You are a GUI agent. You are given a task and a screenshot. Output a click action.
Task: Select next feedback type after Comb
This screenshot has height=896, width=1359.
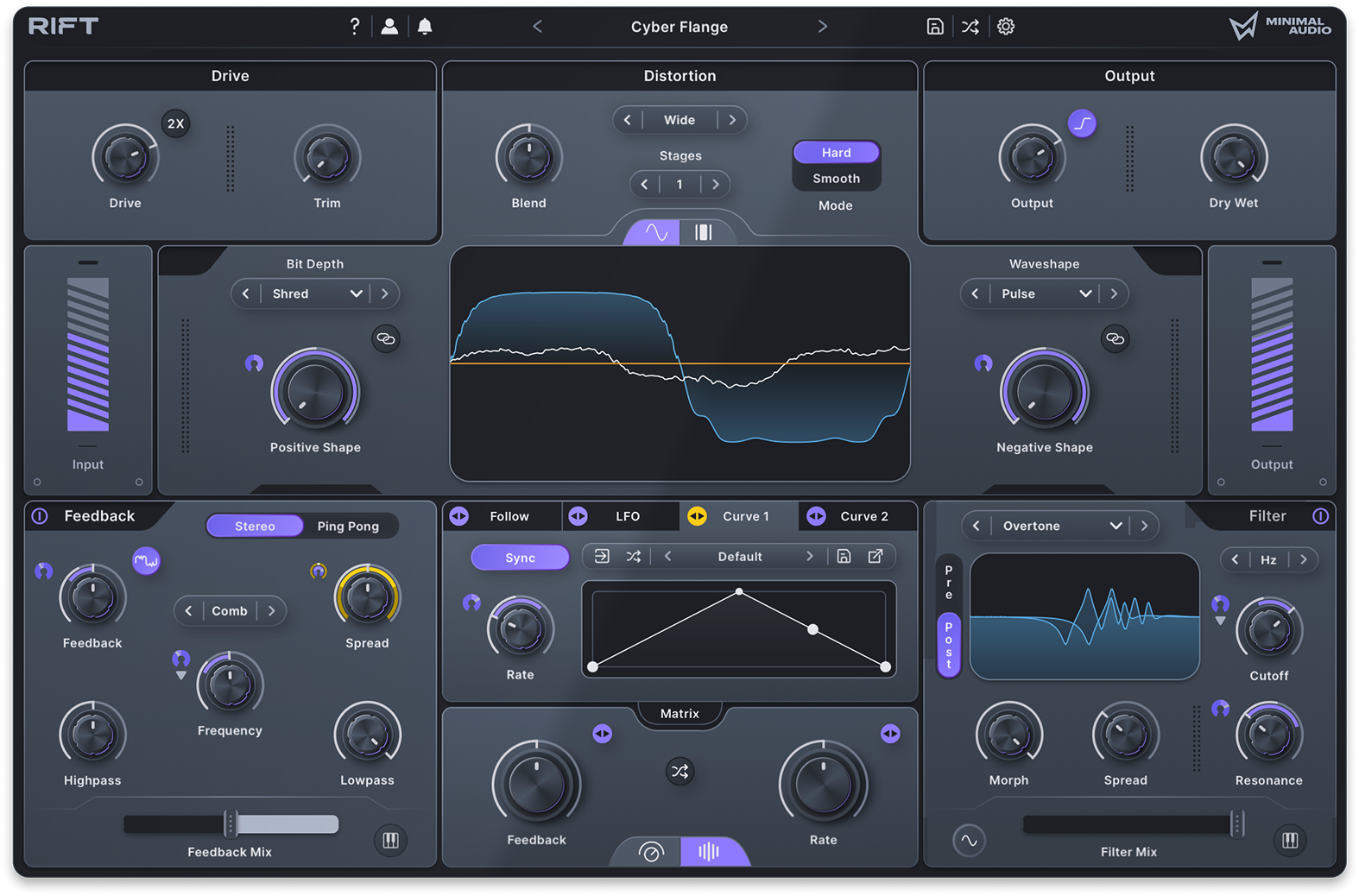click(x=272, y=611)
